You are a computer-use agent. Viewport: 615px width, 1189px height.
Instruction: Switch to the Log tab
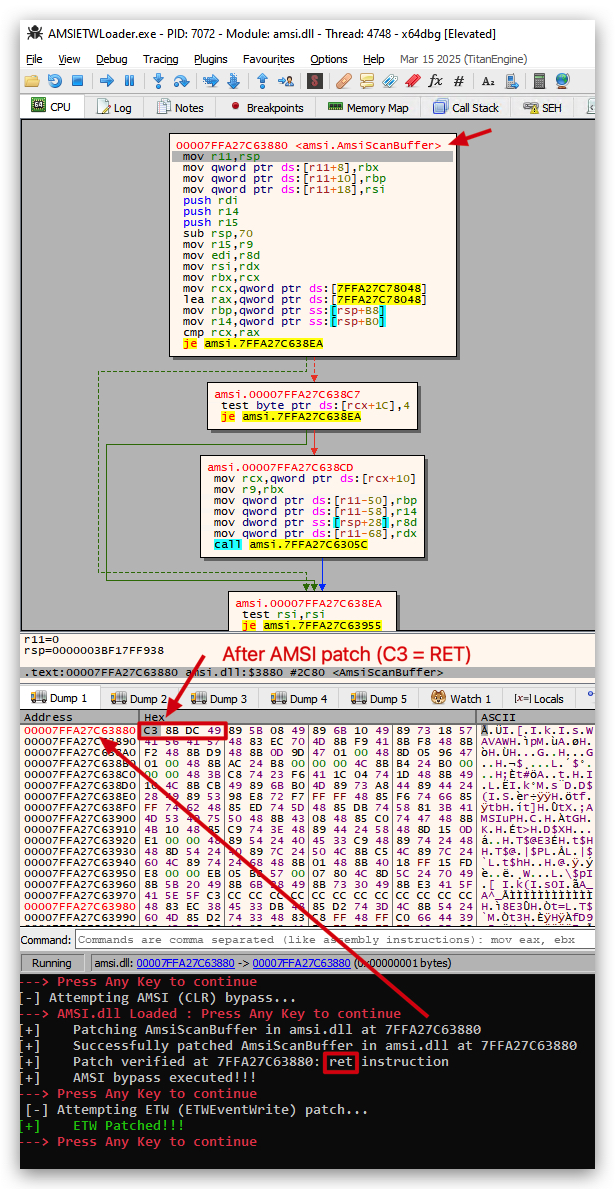113,108
